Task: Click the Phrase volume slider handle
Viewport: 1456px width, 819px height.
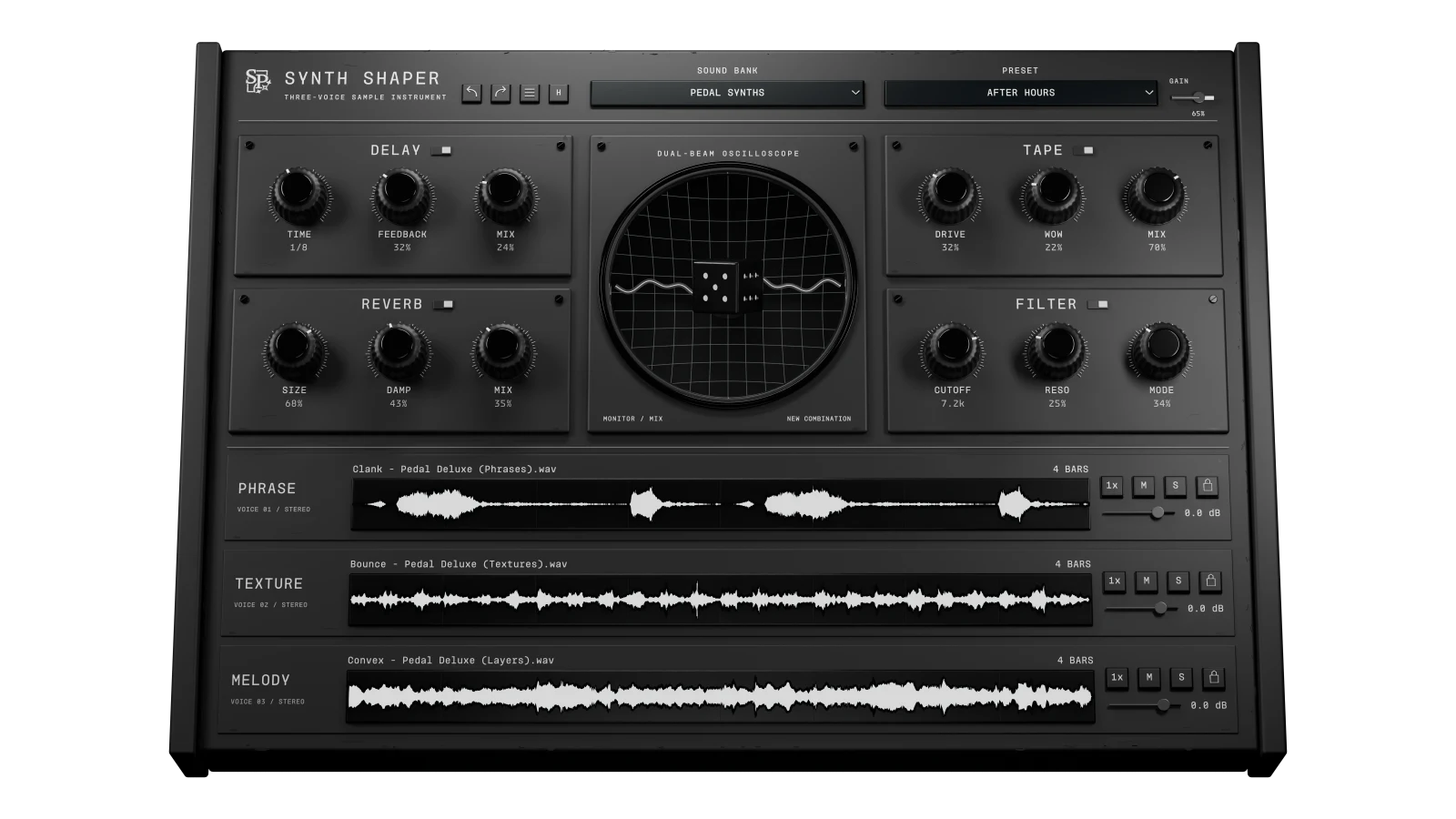Action: [1157, 513]
